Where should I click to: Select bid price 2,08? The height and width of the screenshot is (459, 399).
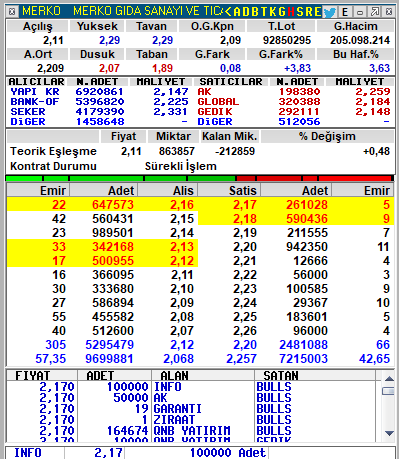(x=182, y=317)
